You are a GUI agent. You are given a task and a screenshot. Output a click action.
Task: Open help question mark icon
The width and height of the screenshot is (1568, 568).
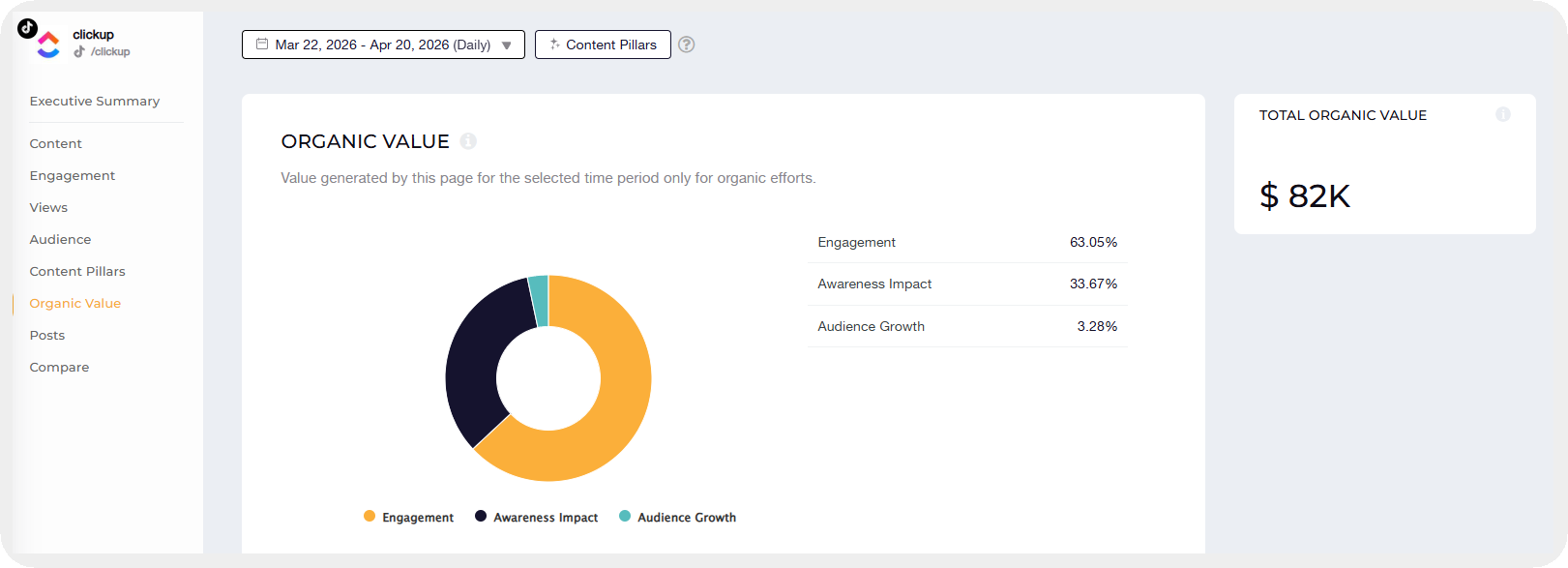tap(686, 45)
